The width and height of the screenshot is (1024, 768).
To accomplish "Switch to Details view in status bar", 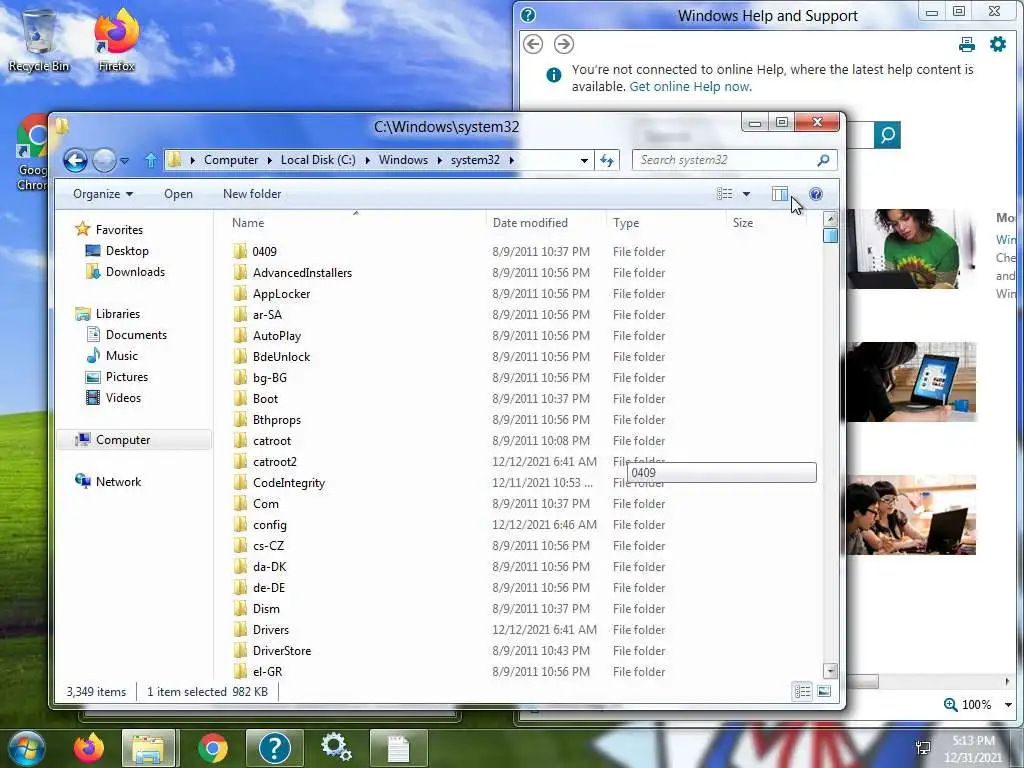I will [803, 692].
